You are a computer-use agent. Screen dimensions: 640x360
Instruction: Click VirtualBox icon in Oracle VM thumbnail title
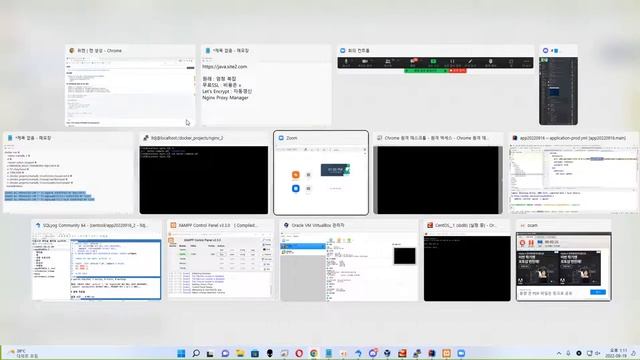(x=286, y=225)
